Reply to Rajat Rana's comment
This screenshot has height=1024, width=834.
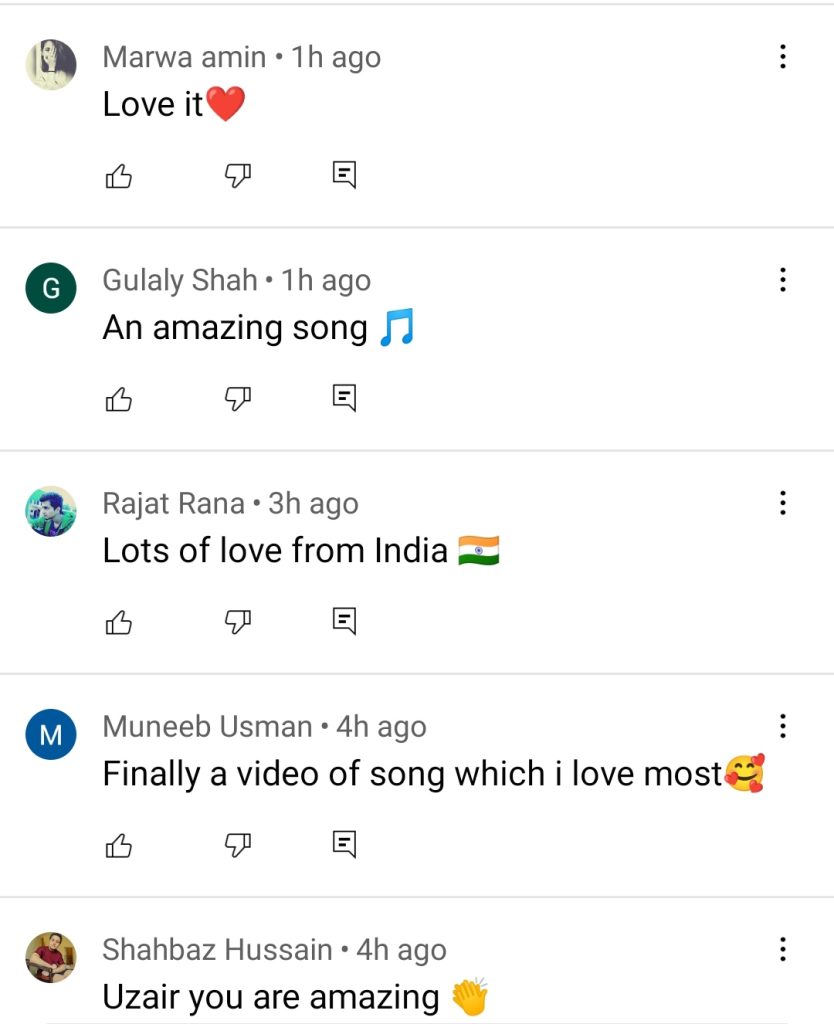(x=344, y=621)
